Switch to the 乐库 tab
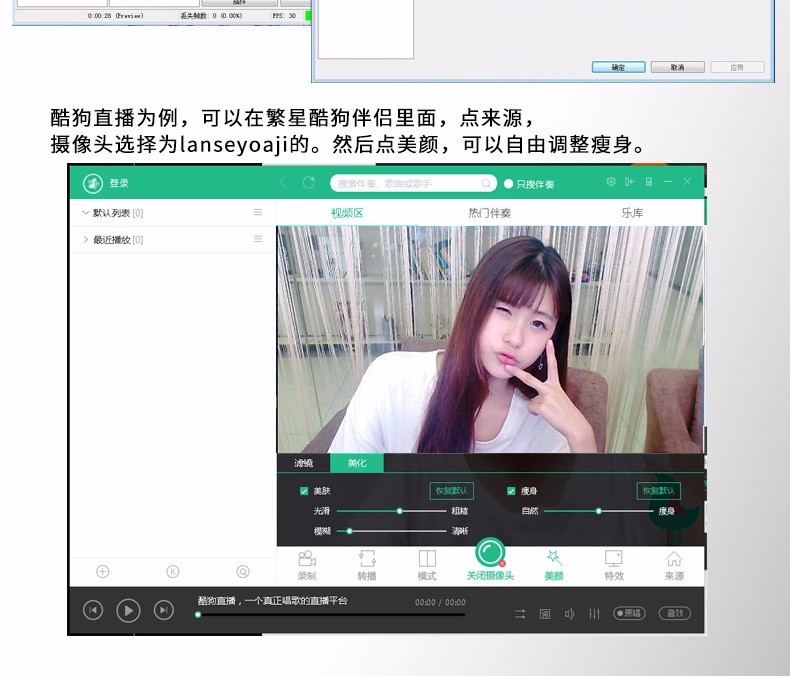 (x=632, y=213)
